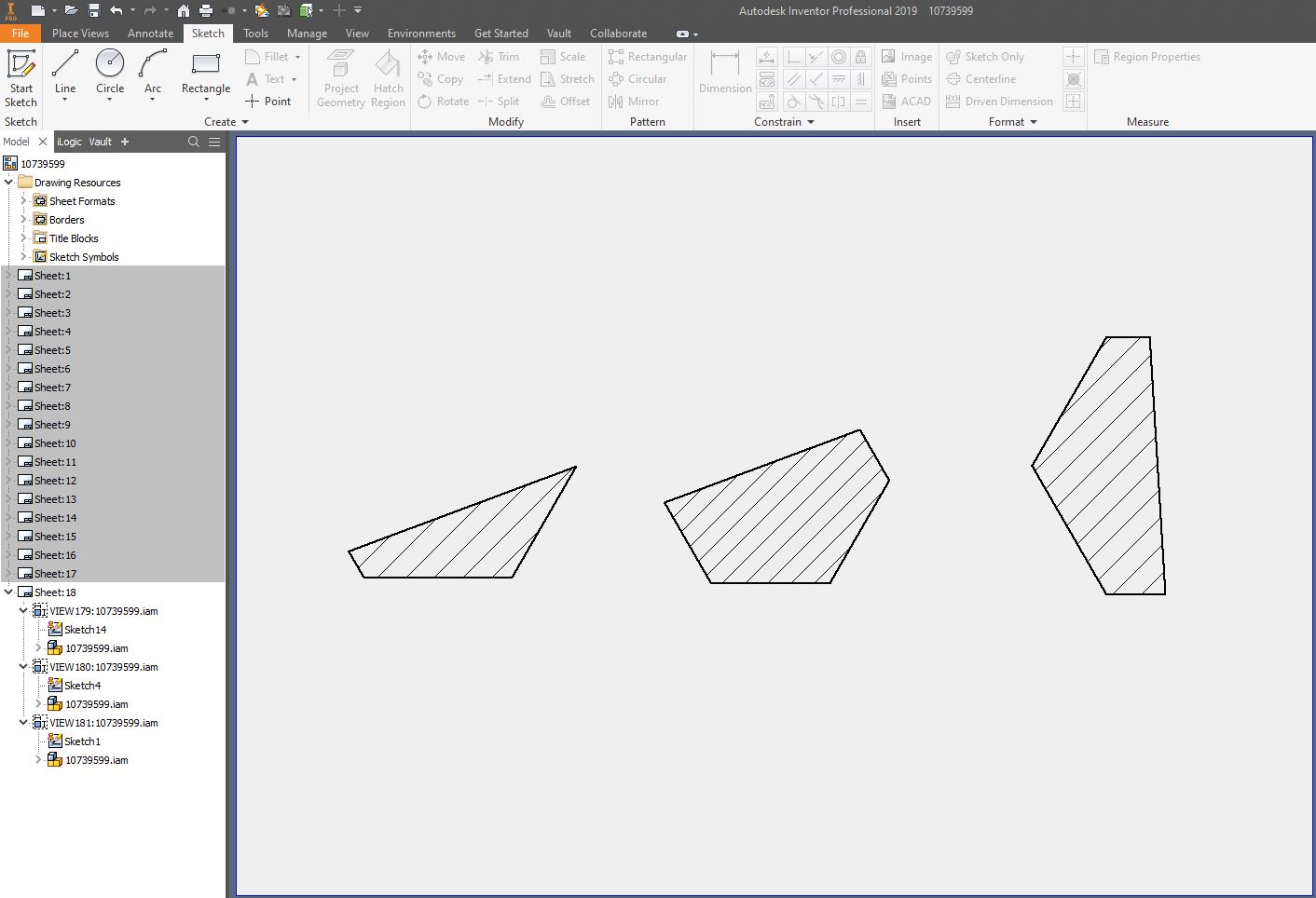Add a new browser panel with plus

(125, 142)
